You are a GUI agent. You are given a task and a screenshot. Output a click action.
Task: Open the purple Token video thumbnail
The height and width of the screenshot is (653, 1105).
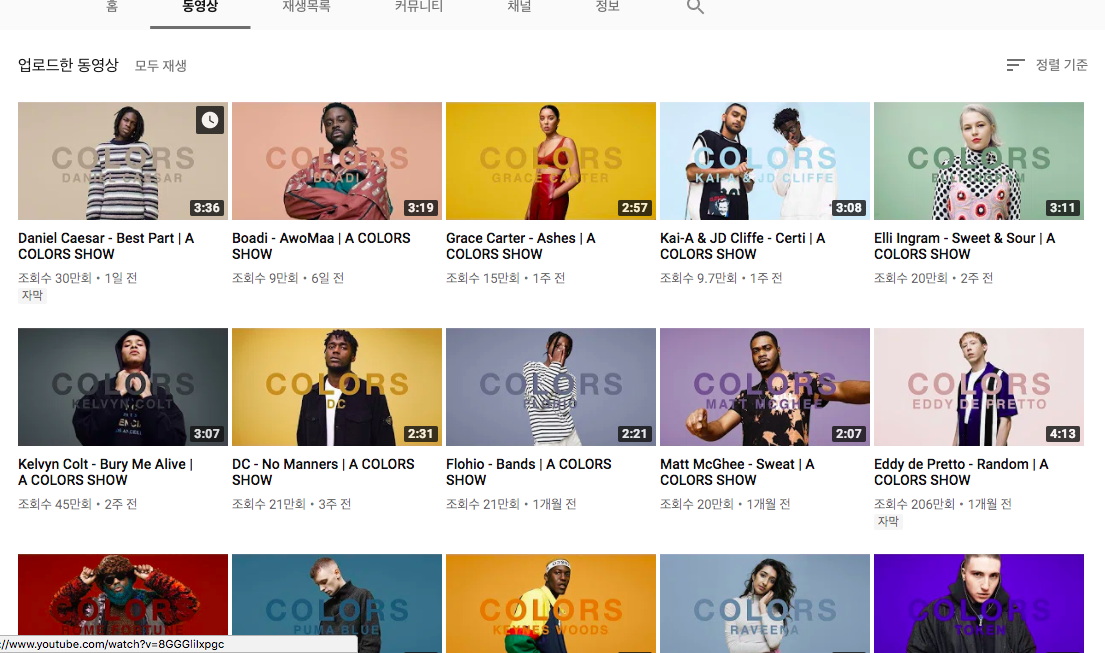click(979, 604)
